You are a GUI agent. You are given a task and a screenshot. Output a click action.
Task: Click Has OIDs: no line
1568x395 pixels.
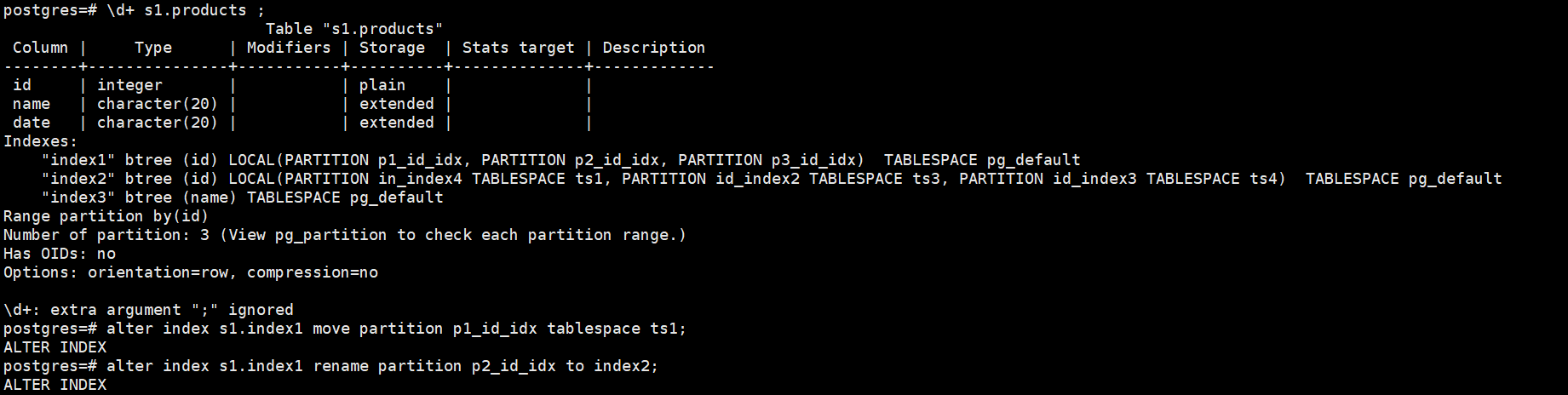click(60, 254)
